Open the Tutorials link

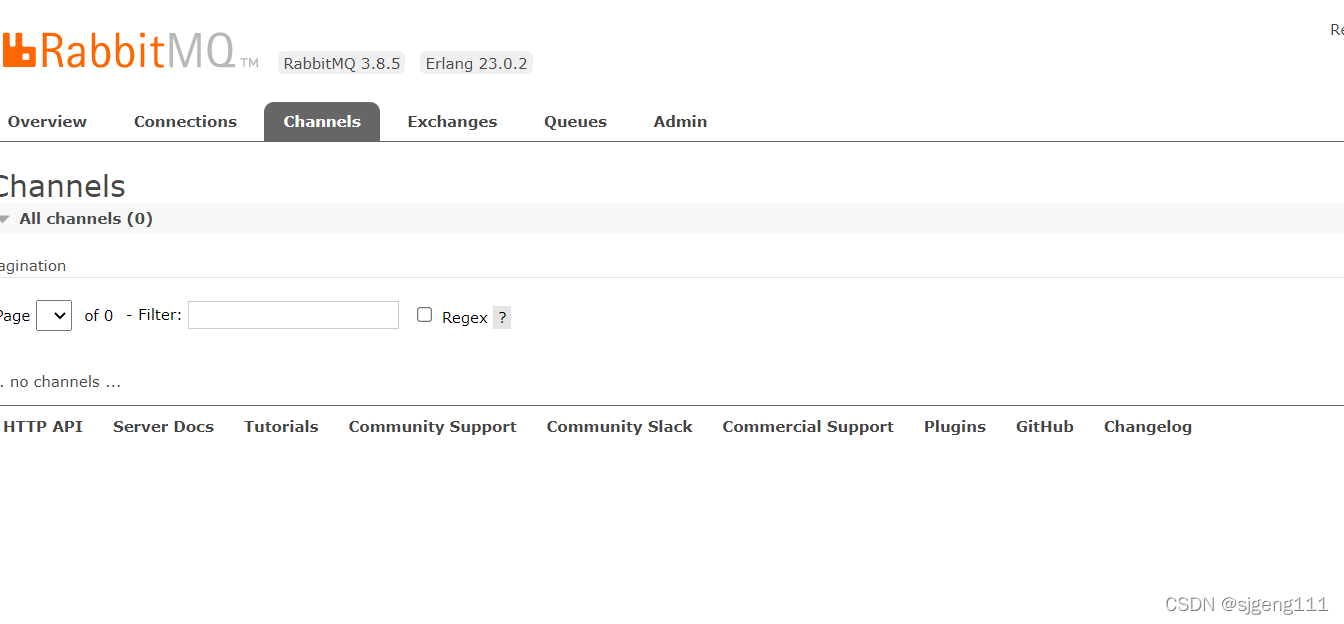tap(281, 427)
